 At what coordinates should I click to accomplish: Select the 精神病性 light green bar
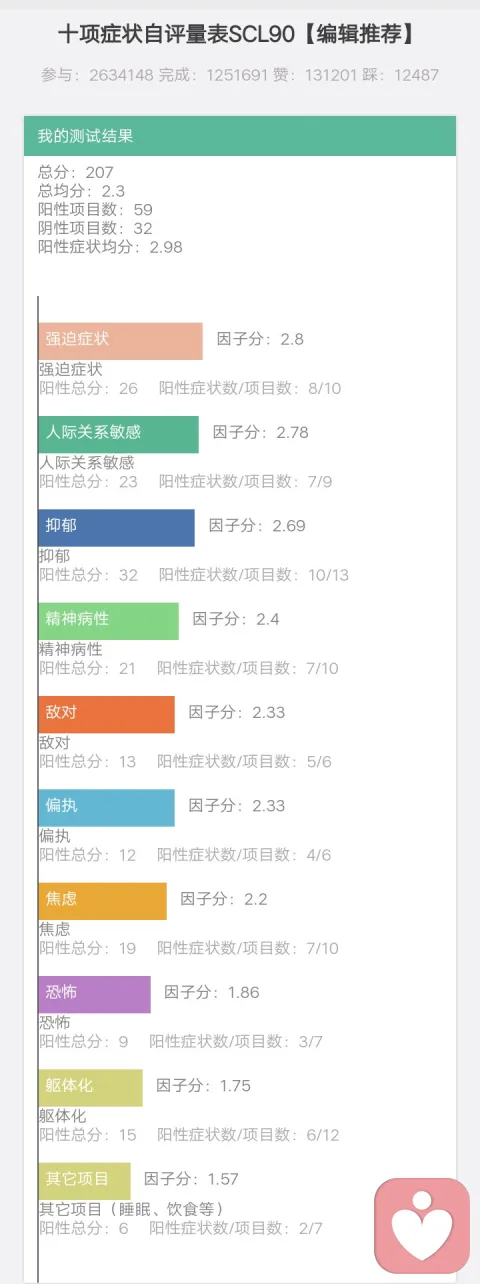pos(109,621)
